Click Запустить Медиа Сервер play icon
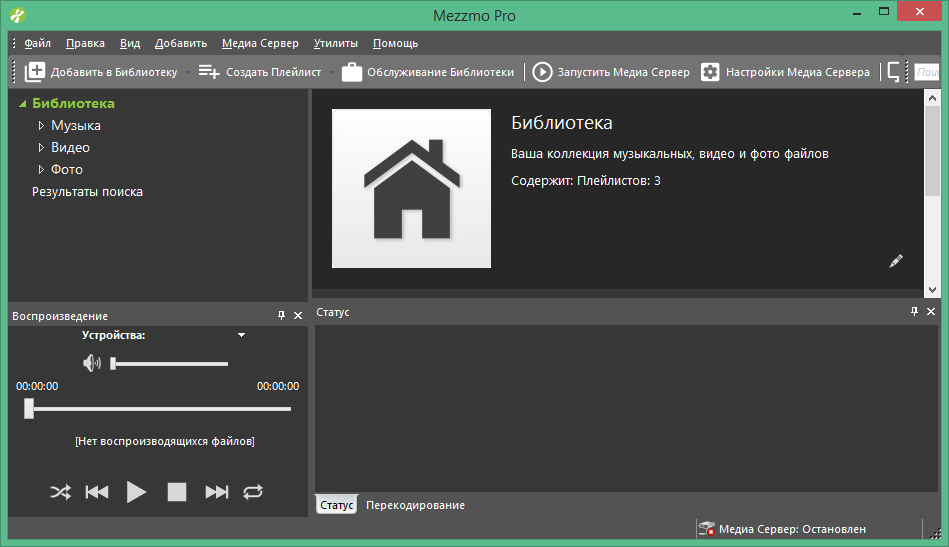Screen dimensions: 949x547 coord(542,72)
